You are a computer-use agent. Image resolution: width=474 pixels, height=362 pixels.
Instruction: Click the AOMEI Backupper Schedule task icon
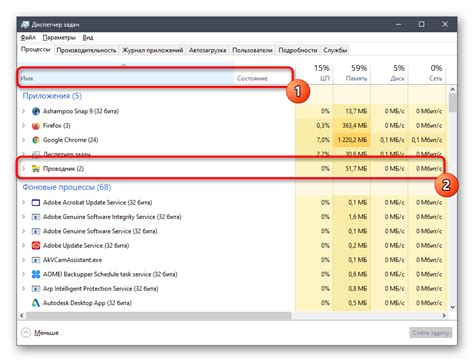[36, 274]
